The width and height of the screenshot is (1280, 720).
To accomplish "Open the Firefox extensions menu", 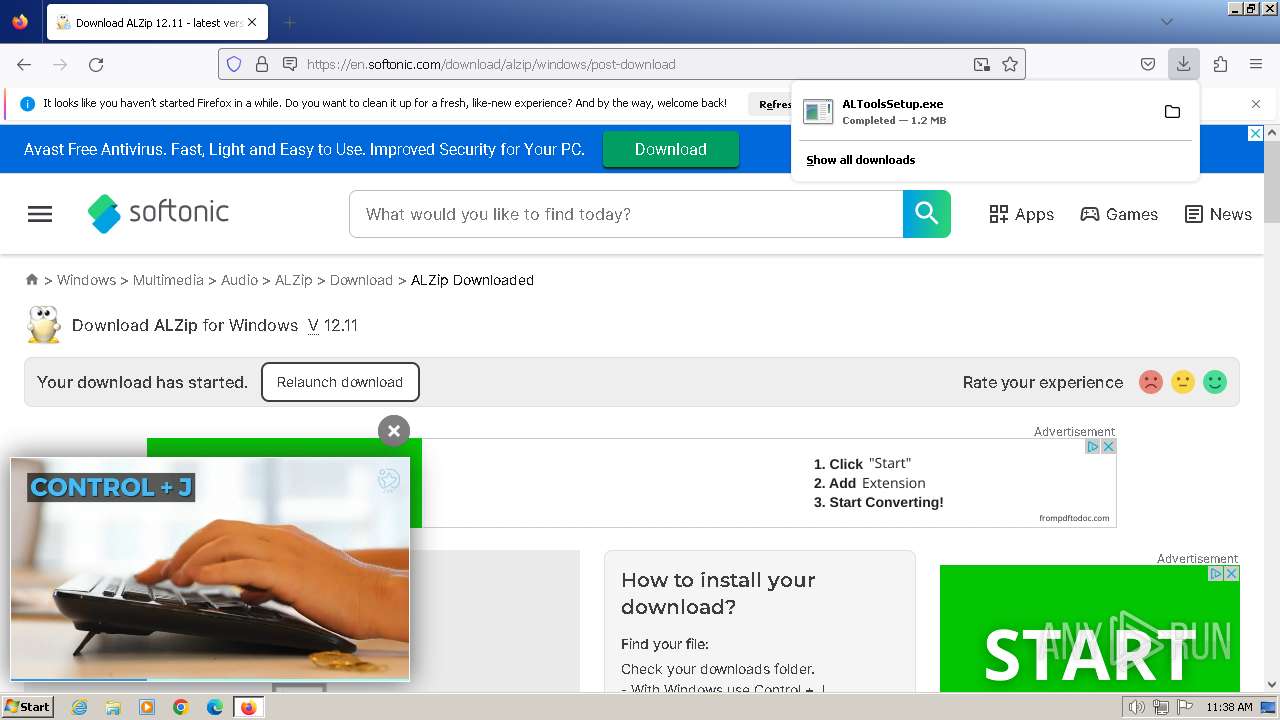I will point(1220,64).
